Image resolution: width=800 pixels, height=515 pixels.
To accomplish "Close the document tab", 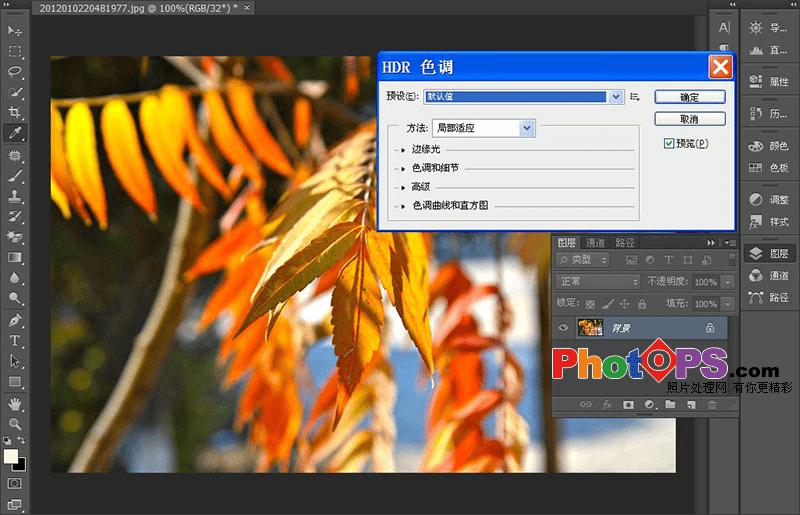I will click(247, 8).
